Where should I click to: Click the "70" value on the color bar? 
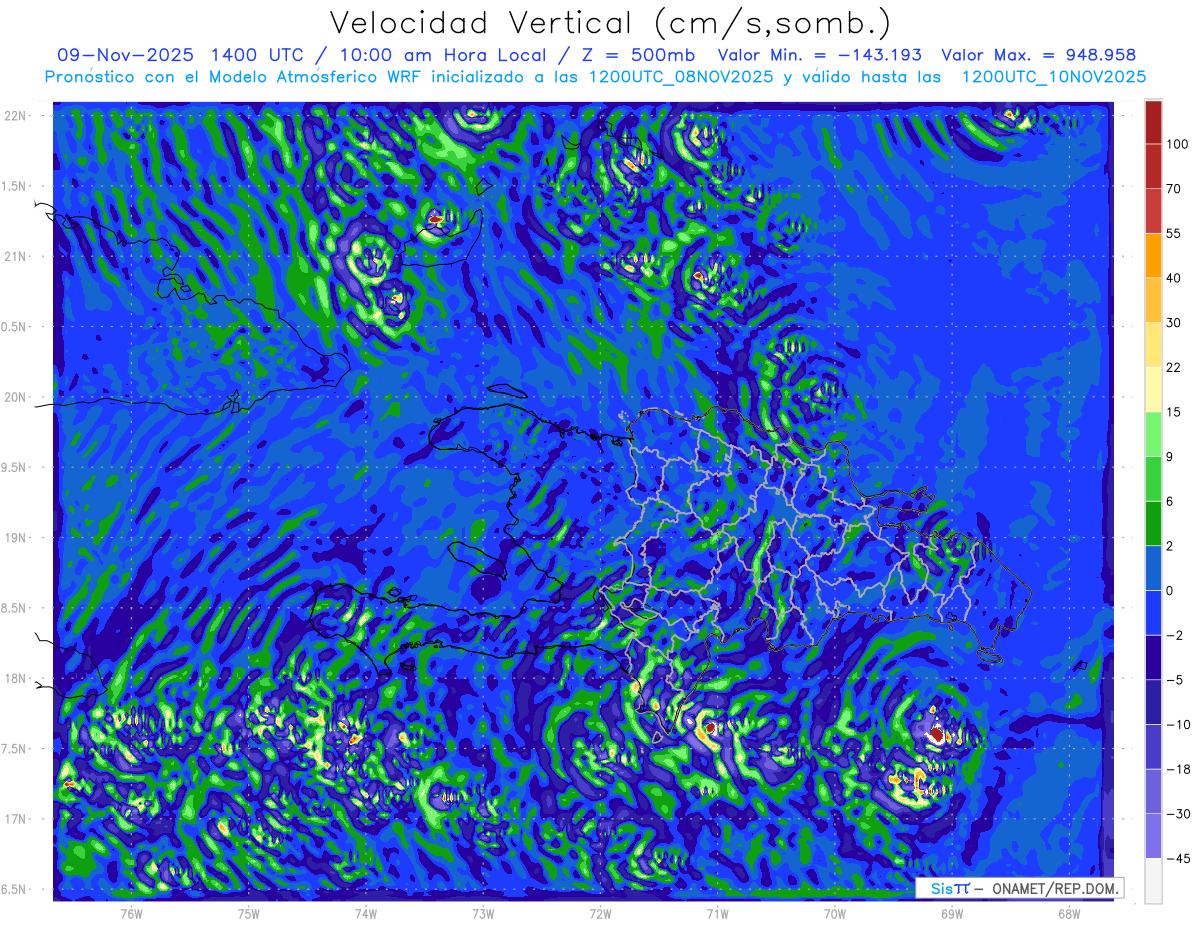(1174, 188)
